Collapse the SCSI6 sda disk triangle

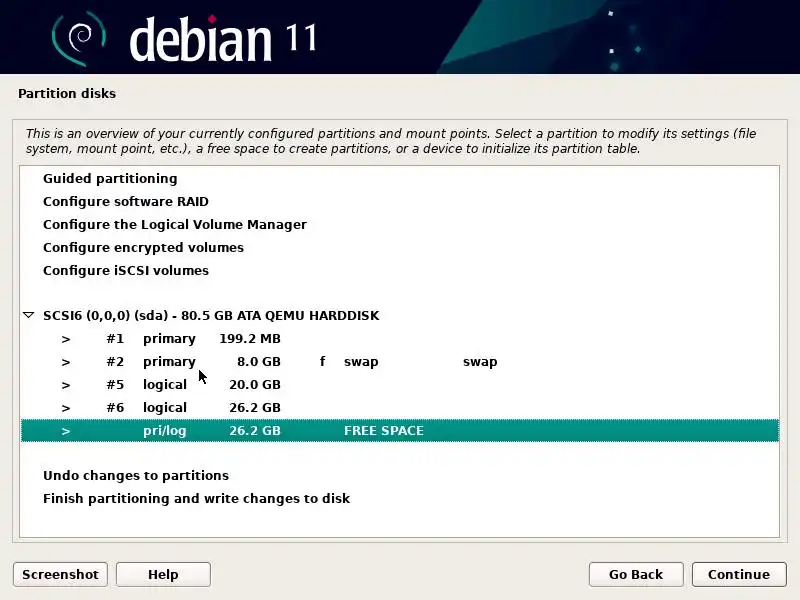click(x=29, y=315)
